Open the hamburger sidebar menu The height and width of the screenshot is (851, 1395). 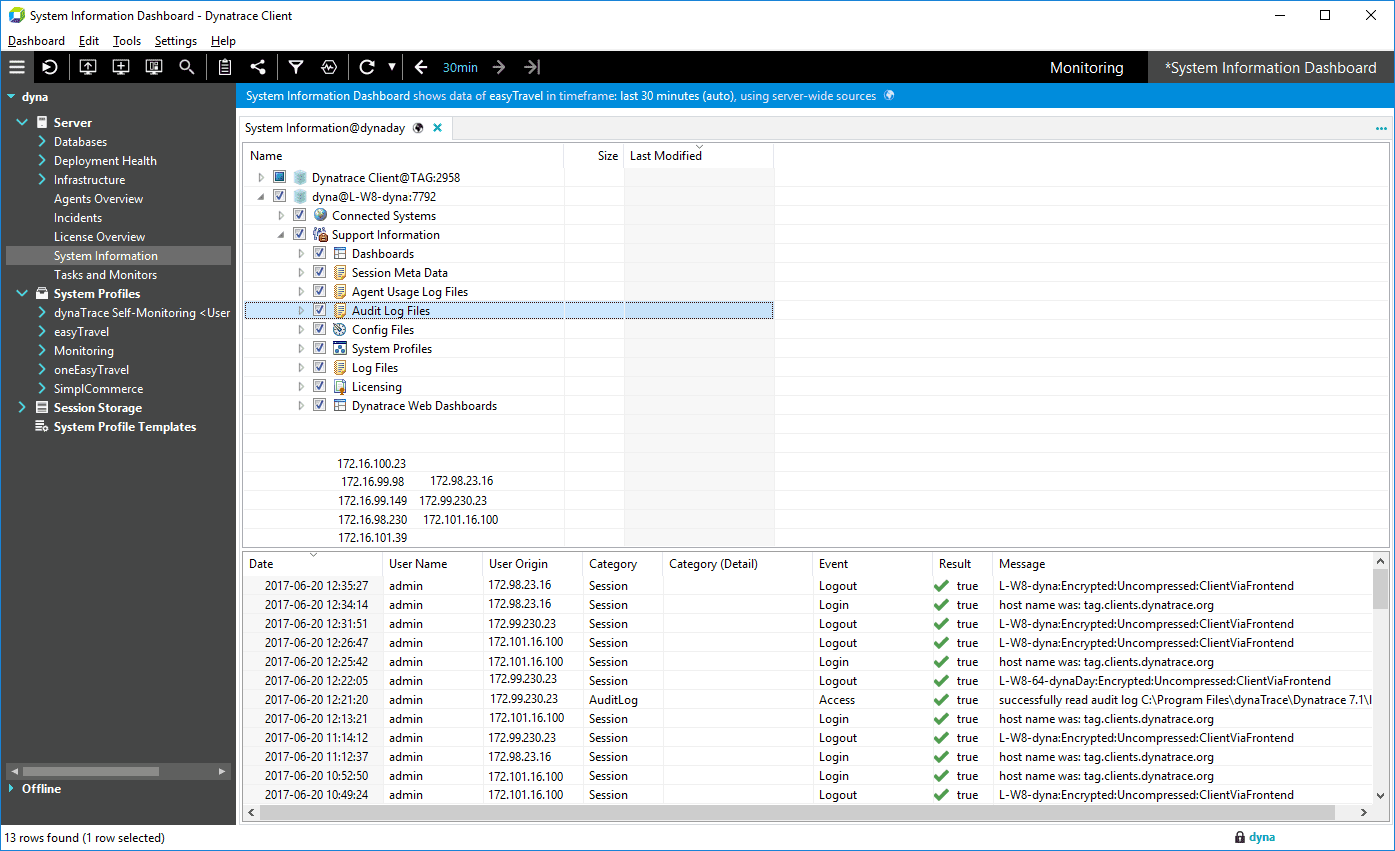[16, 67]
